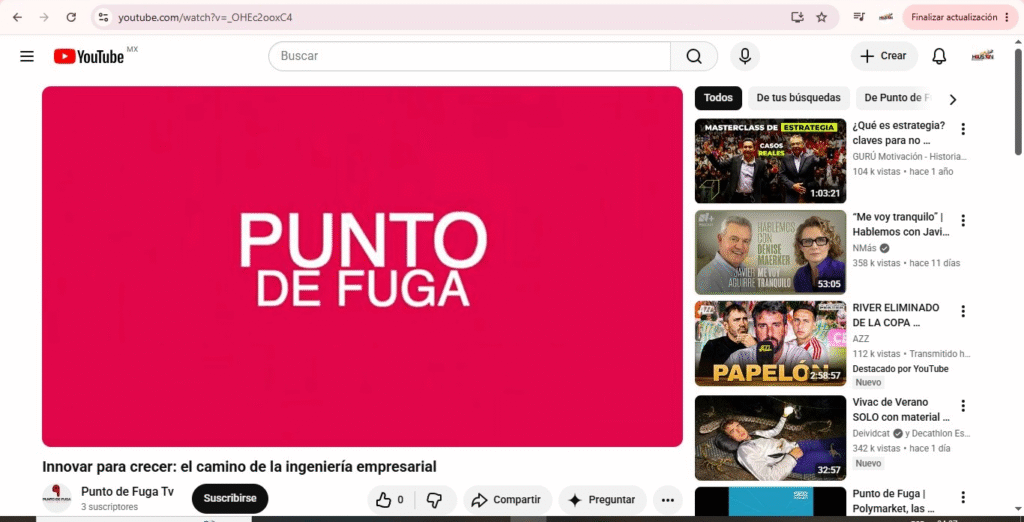Open 'RIVER ELIMINADO DE LA COPA' title
Image resolution: width=1024 pixels, height=522 pixels.
click(896, 315)
